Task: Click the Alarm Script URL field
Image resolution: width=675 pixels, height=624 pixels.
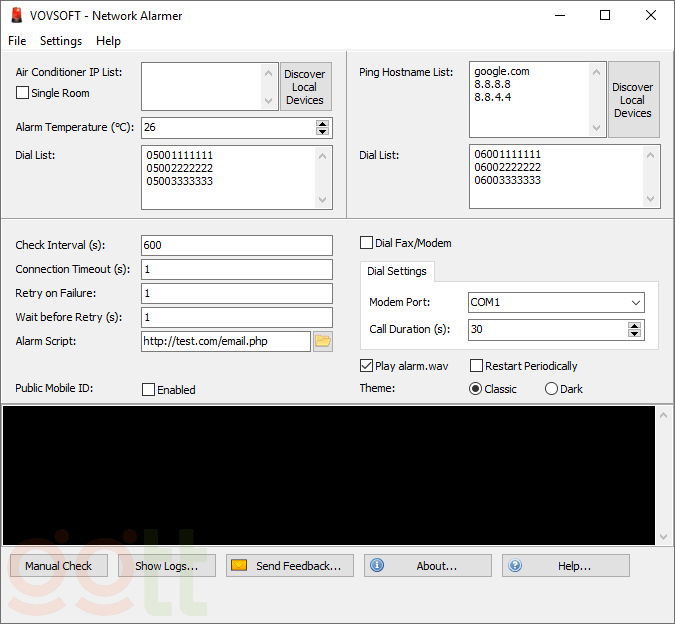Action: coord(226,341)
